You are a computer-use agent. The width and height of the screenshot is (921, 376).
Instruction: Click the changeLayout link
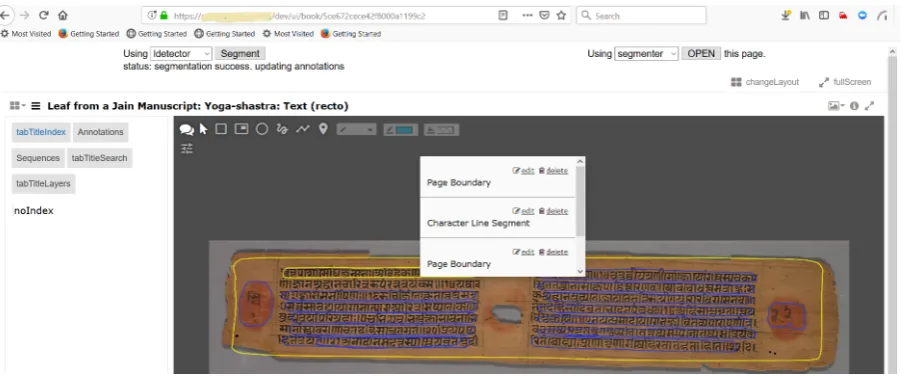tap(765, 82)
